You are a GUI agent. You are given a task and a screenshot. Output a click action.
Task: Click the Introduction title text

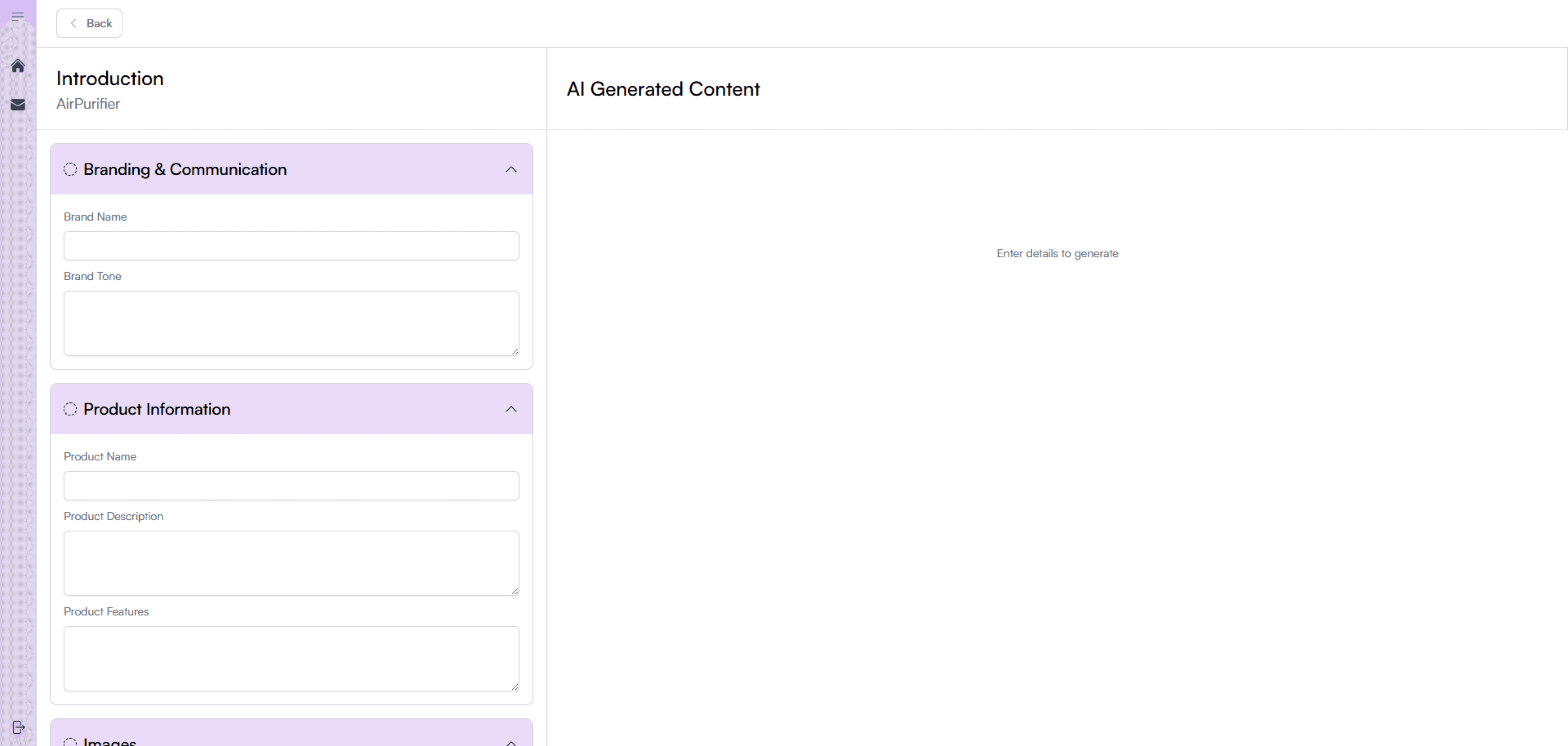point(110,78)
